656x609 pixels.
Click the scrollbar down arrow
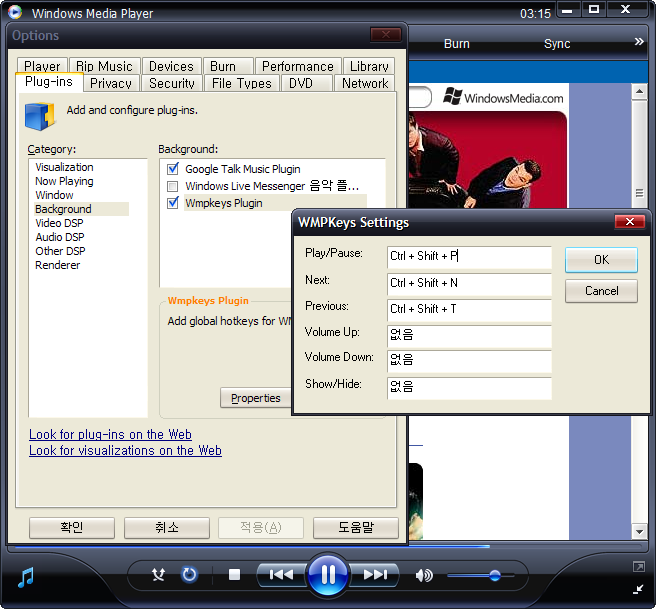point(639,532)
